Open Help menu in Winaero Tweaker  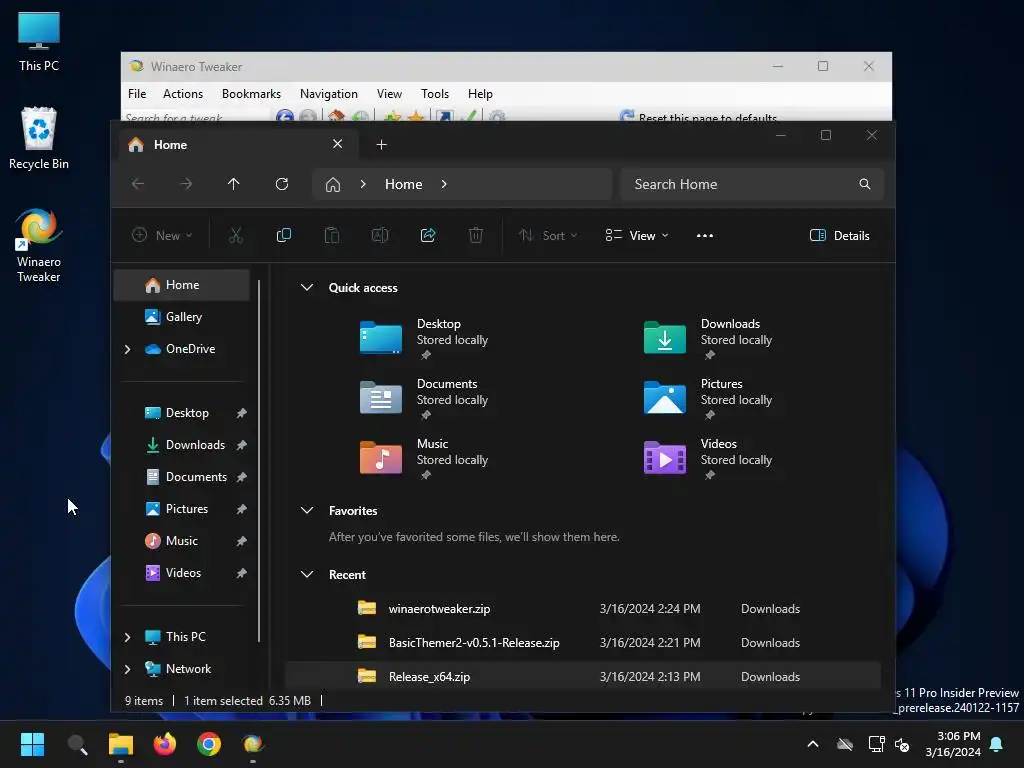[x=480, y=94]
